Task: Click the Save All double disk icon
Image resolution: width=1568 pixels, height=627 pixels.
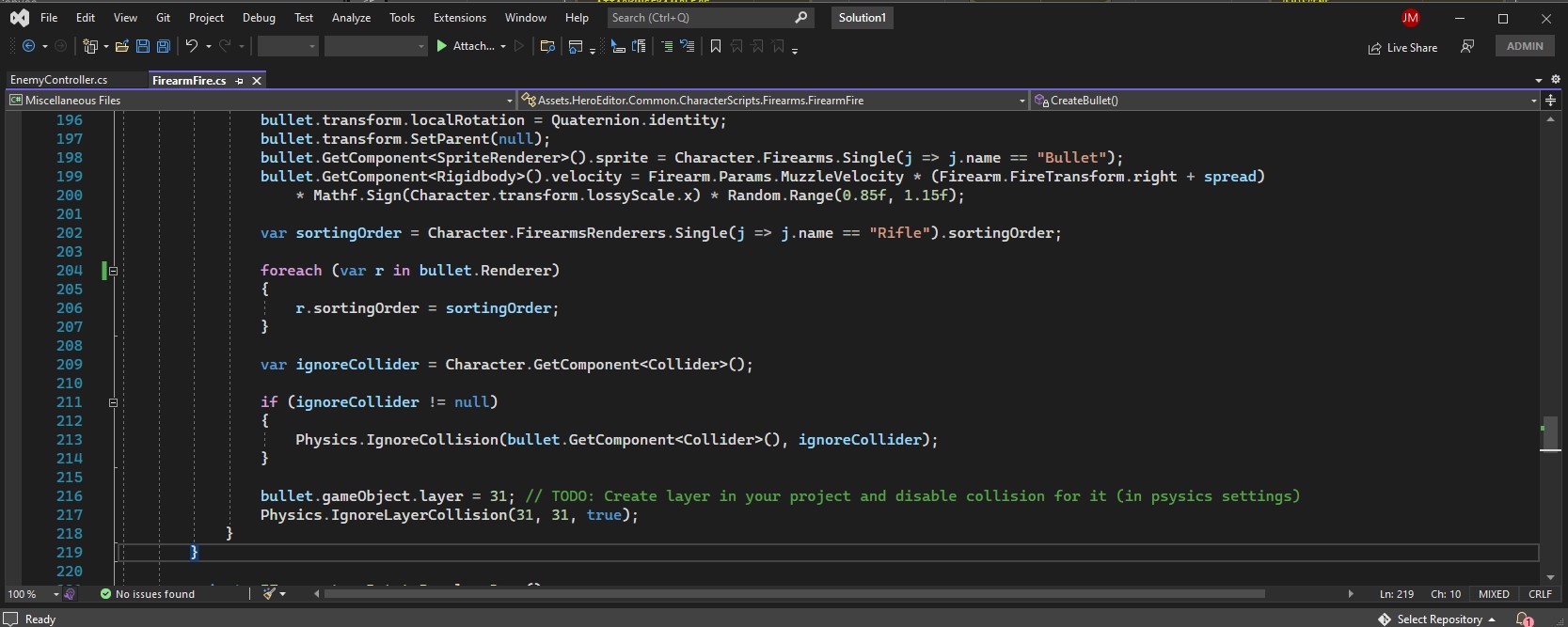Action: pos(164,46)
